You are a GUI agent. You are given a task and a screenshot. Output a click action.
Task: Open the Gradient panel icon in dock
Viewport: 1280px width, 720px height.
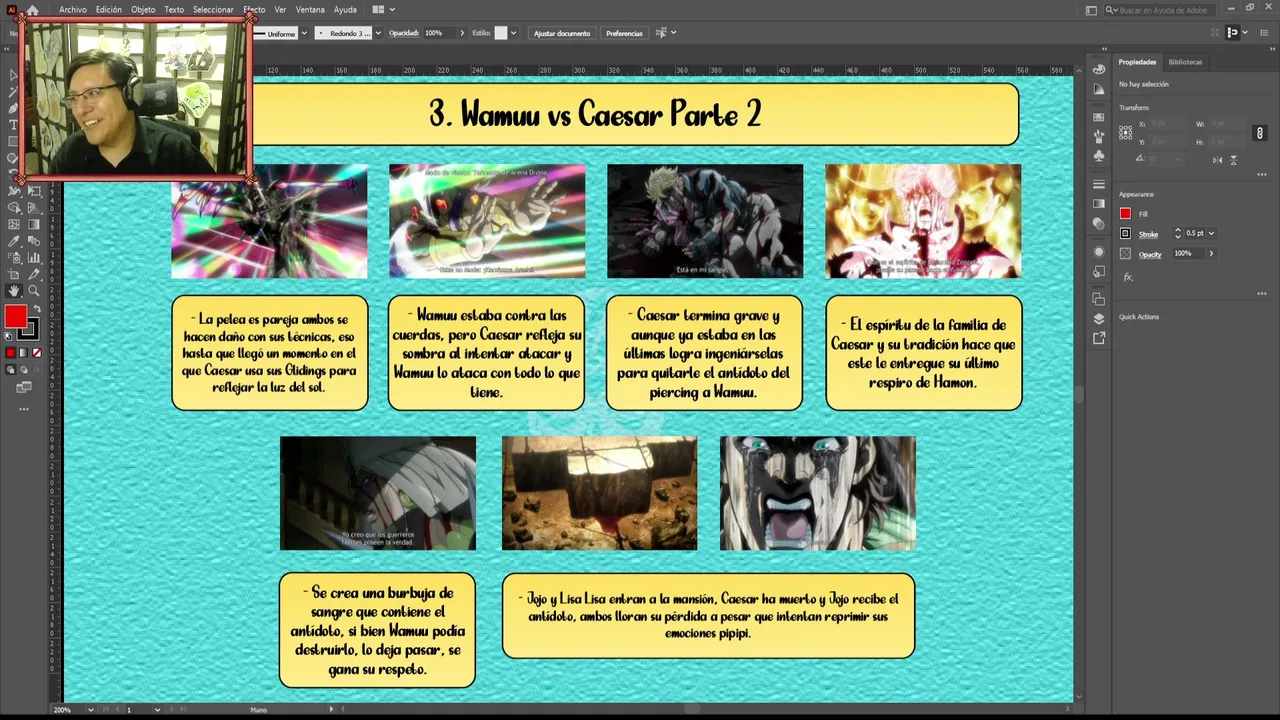coord(1099,203)
